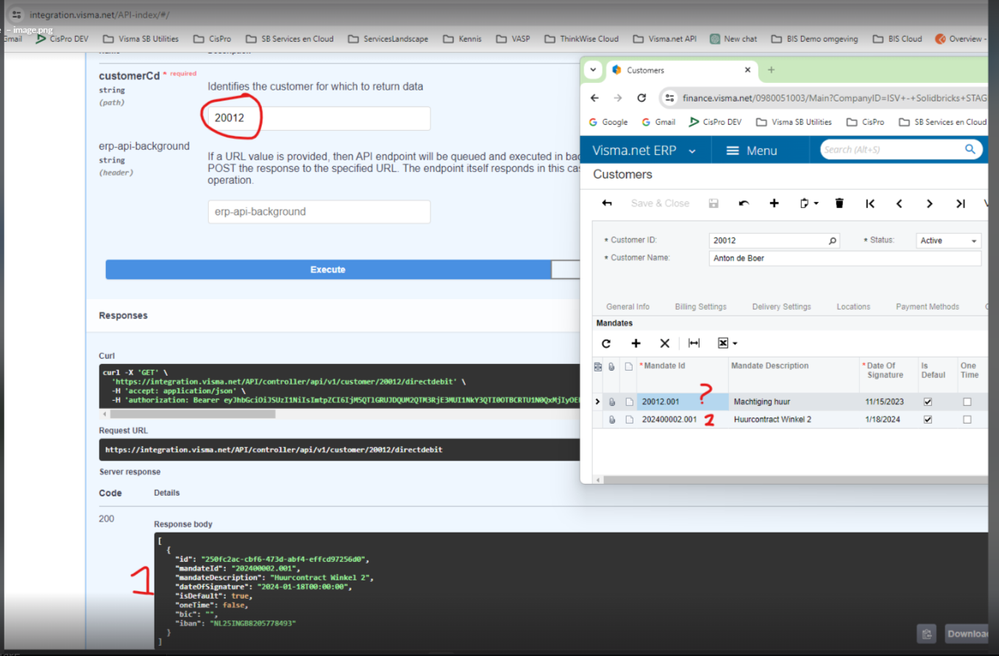Open the Payment Methods tab
Screen dimensions: 999x656
pyautogui.click(x=927, y=307)
